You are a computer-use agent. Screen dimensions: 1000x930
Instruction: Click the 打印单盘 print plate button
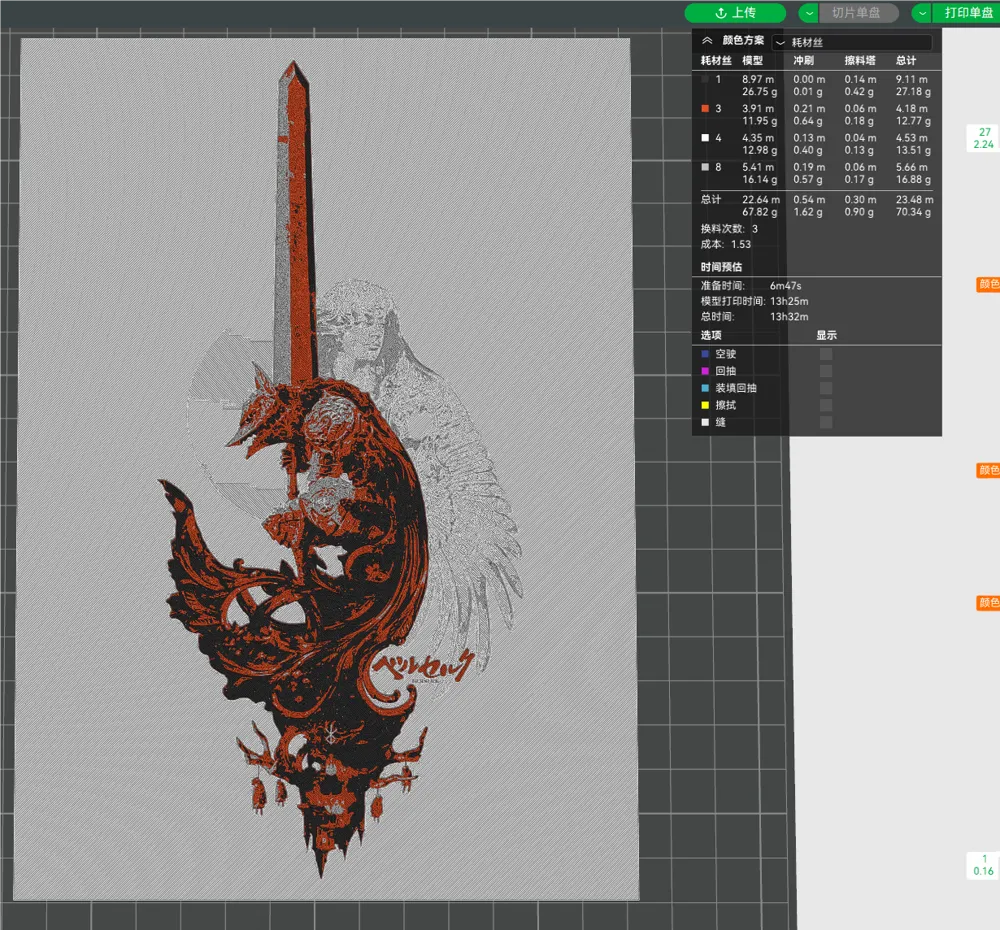click(967, 13)
